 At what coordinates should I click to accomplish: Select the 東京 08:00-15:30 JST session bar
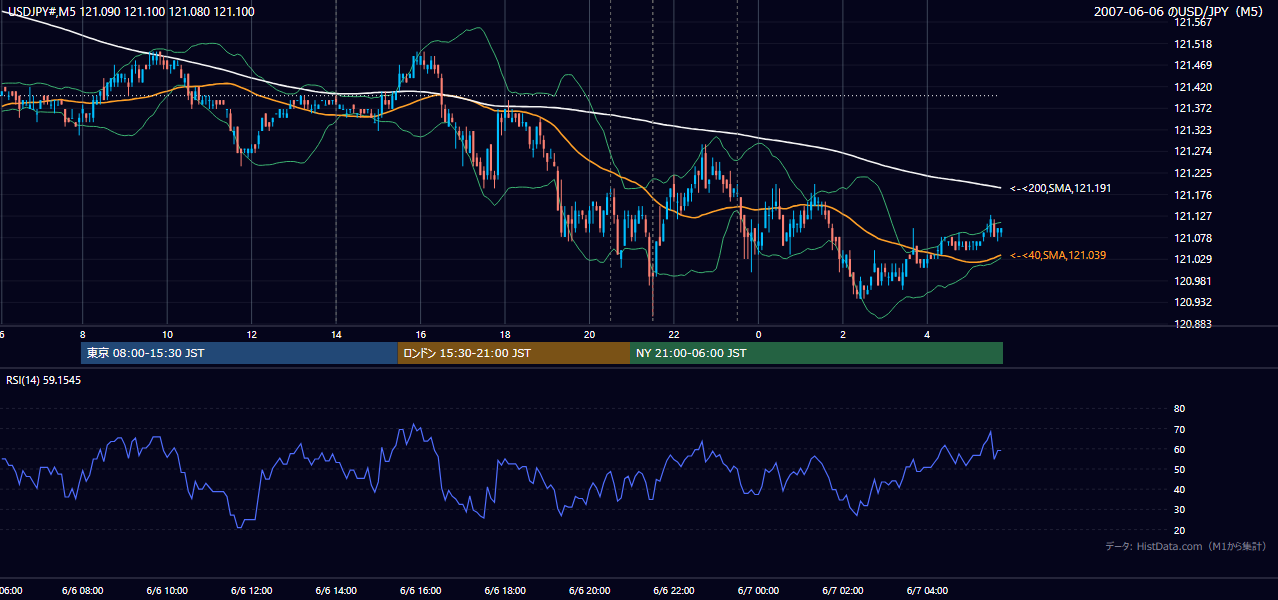pos(239,353)
